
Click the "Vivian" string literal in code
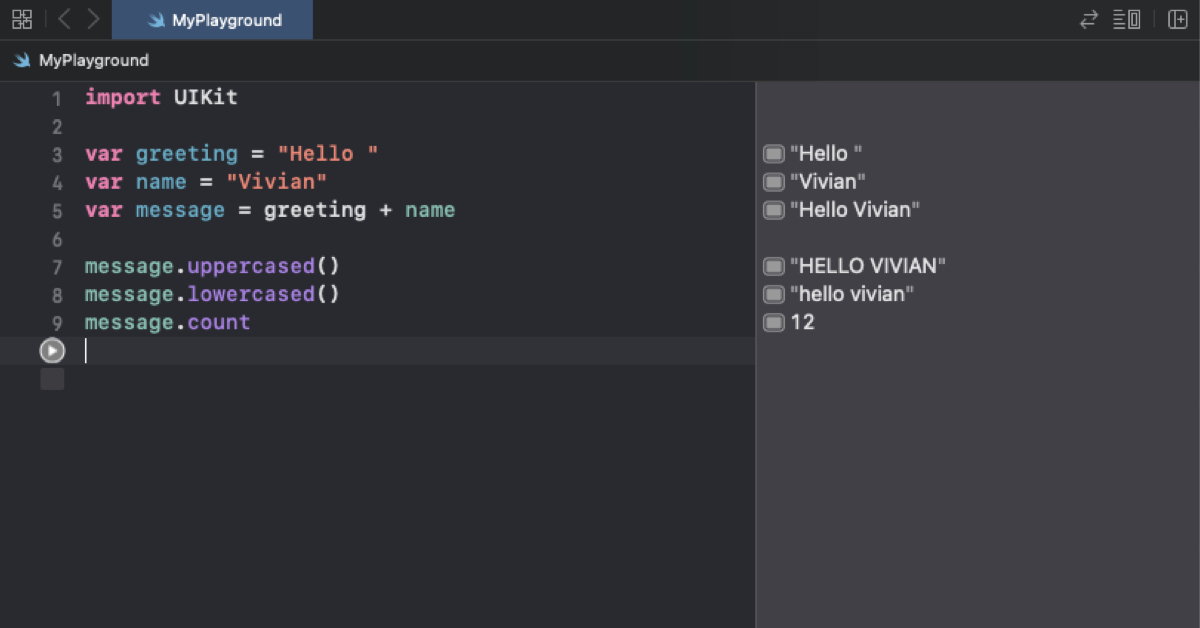[x=277, y=182]
